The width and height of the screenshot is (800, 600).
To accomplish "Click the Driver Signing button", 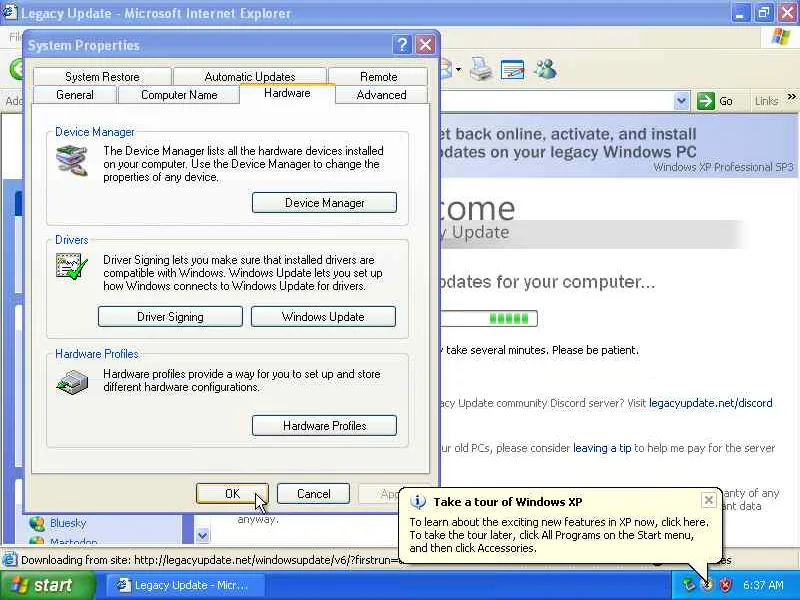I will [x=170, y=316].
